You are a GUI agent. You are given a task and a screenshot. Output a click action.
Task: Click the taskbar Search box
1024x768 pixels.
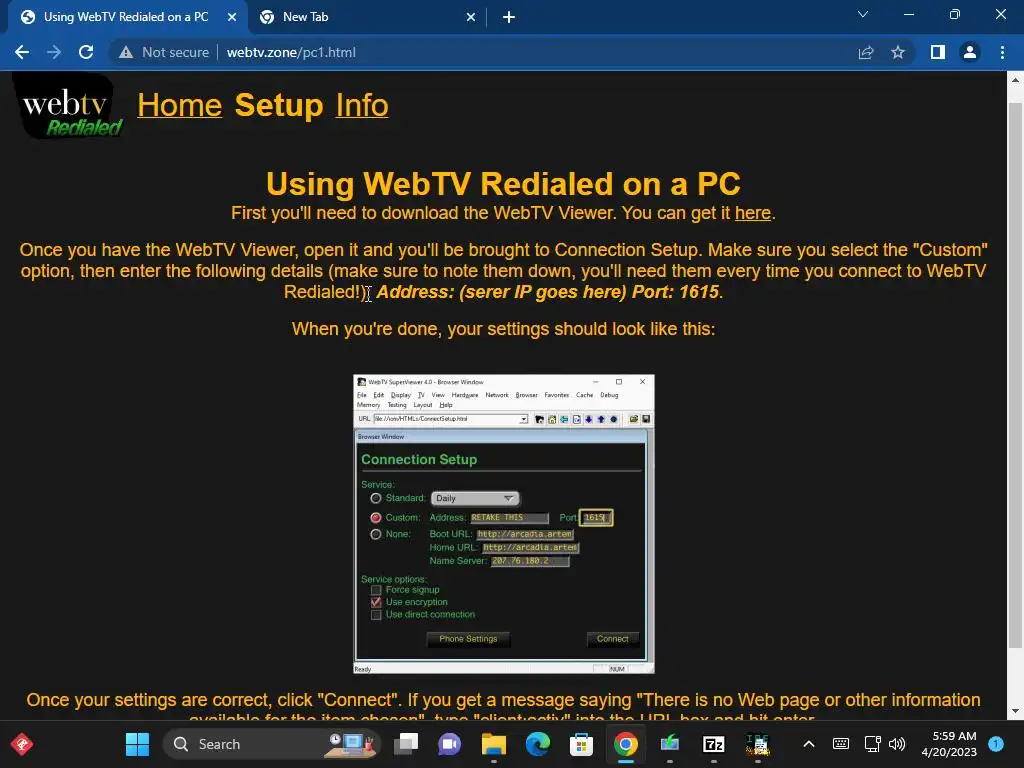click(274, 744)
